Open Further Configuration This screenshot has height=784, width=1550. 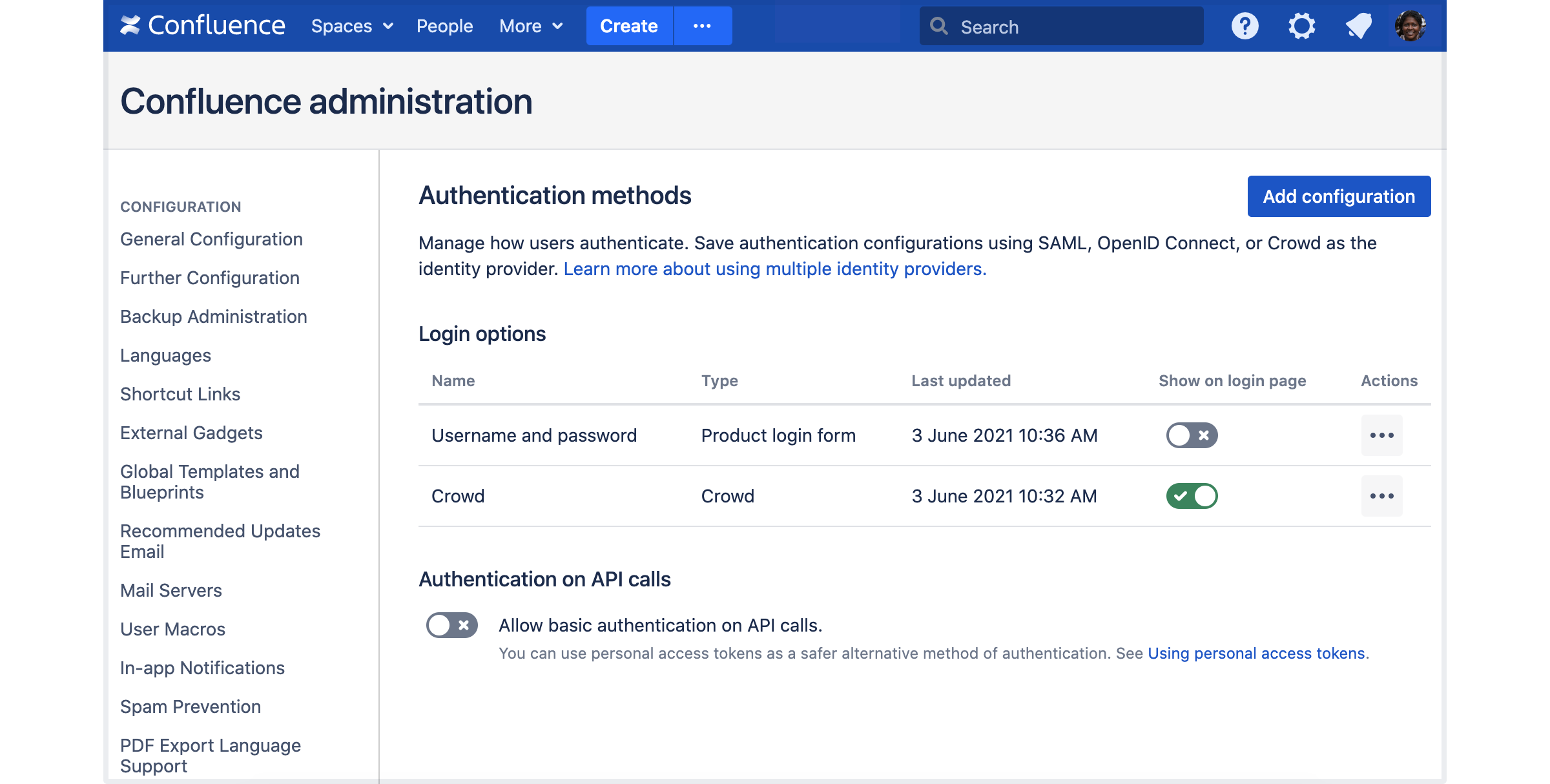210,278
